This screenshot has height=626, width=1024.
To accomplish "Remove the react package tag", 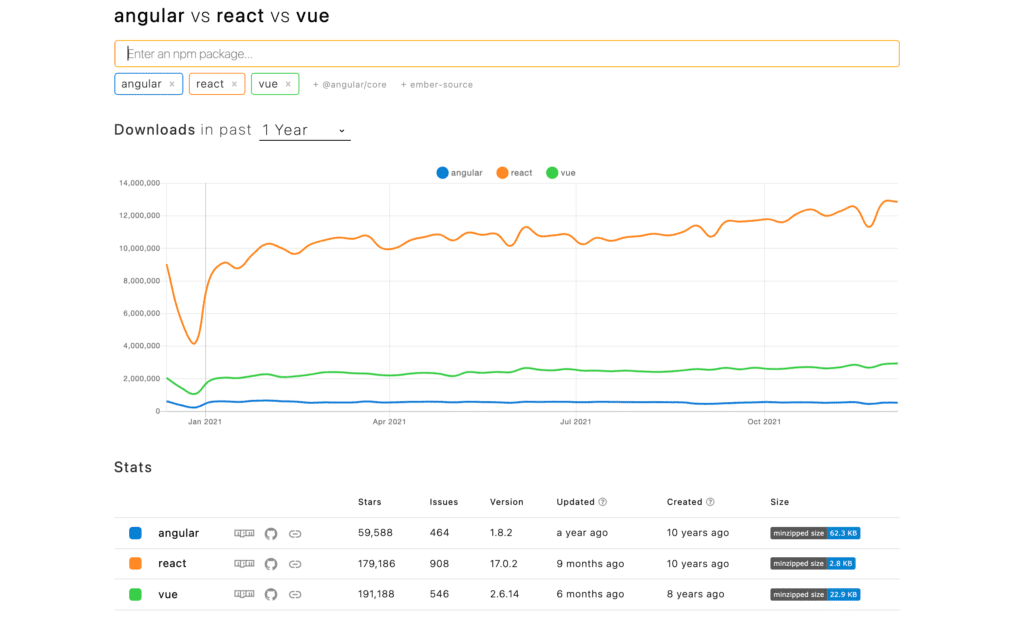I will point(234,84).
